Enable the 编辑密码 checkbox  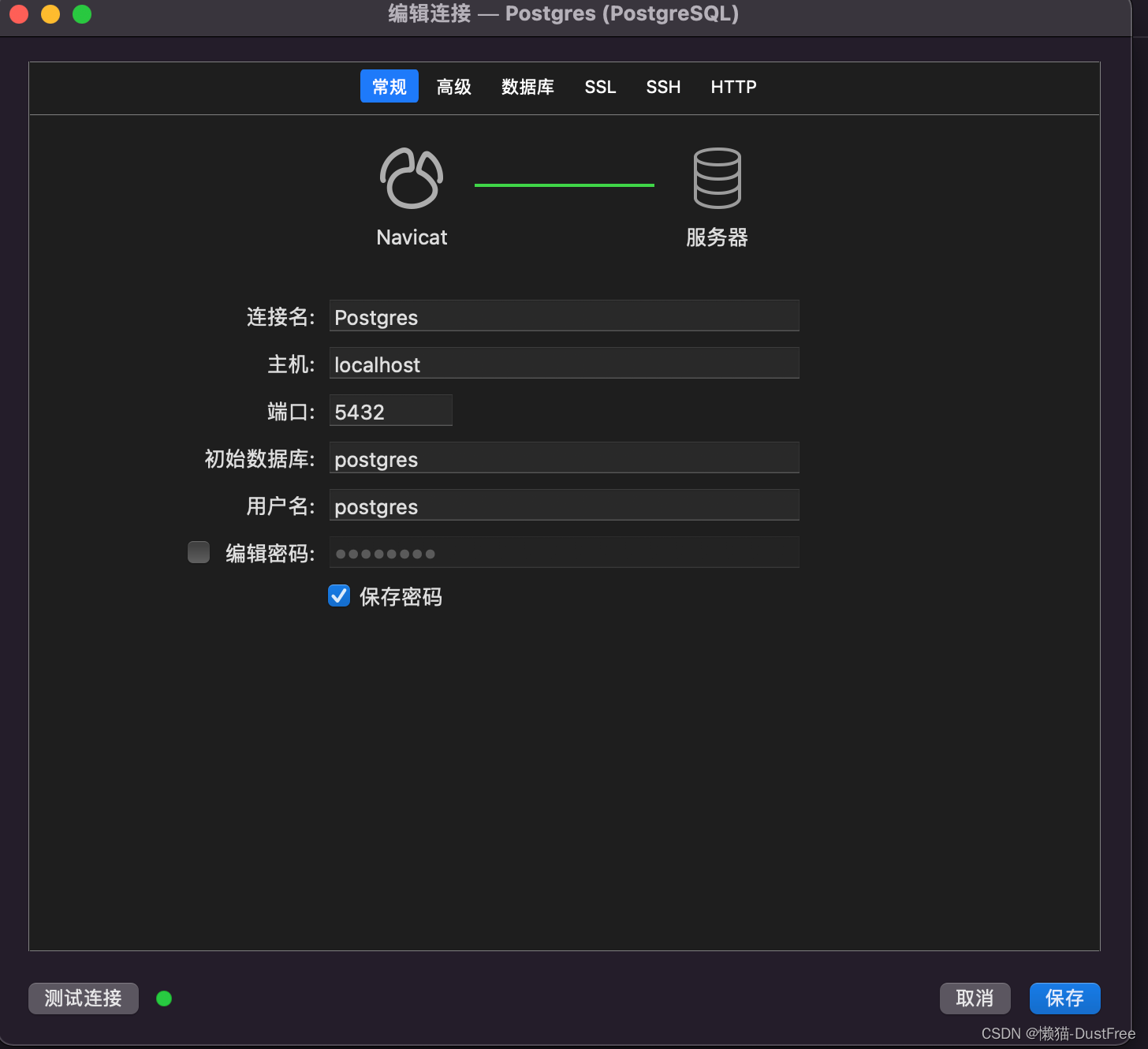199,552
